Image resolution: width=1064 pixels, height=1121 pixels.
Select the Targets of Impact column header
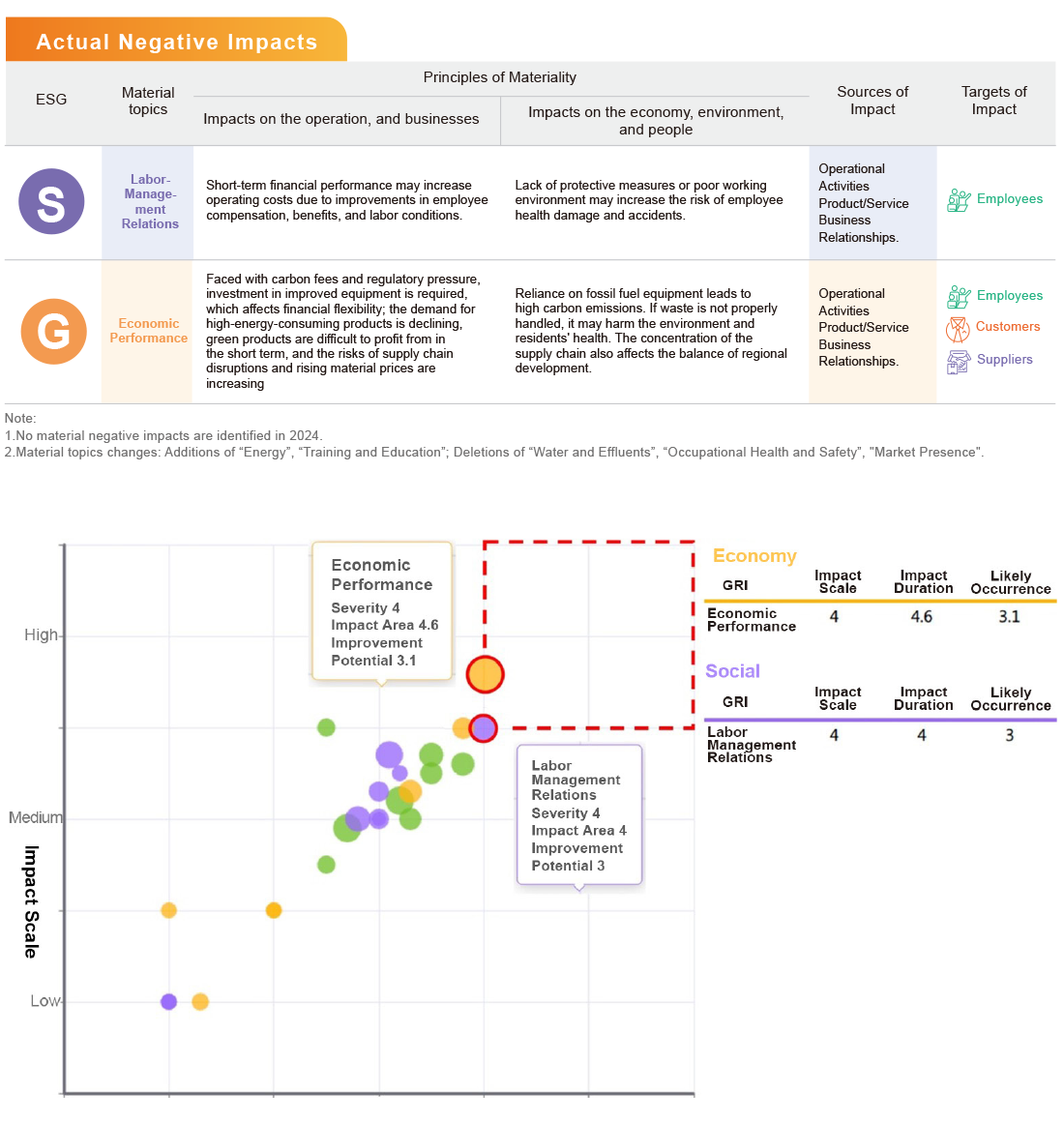click(x=993, y=100)
